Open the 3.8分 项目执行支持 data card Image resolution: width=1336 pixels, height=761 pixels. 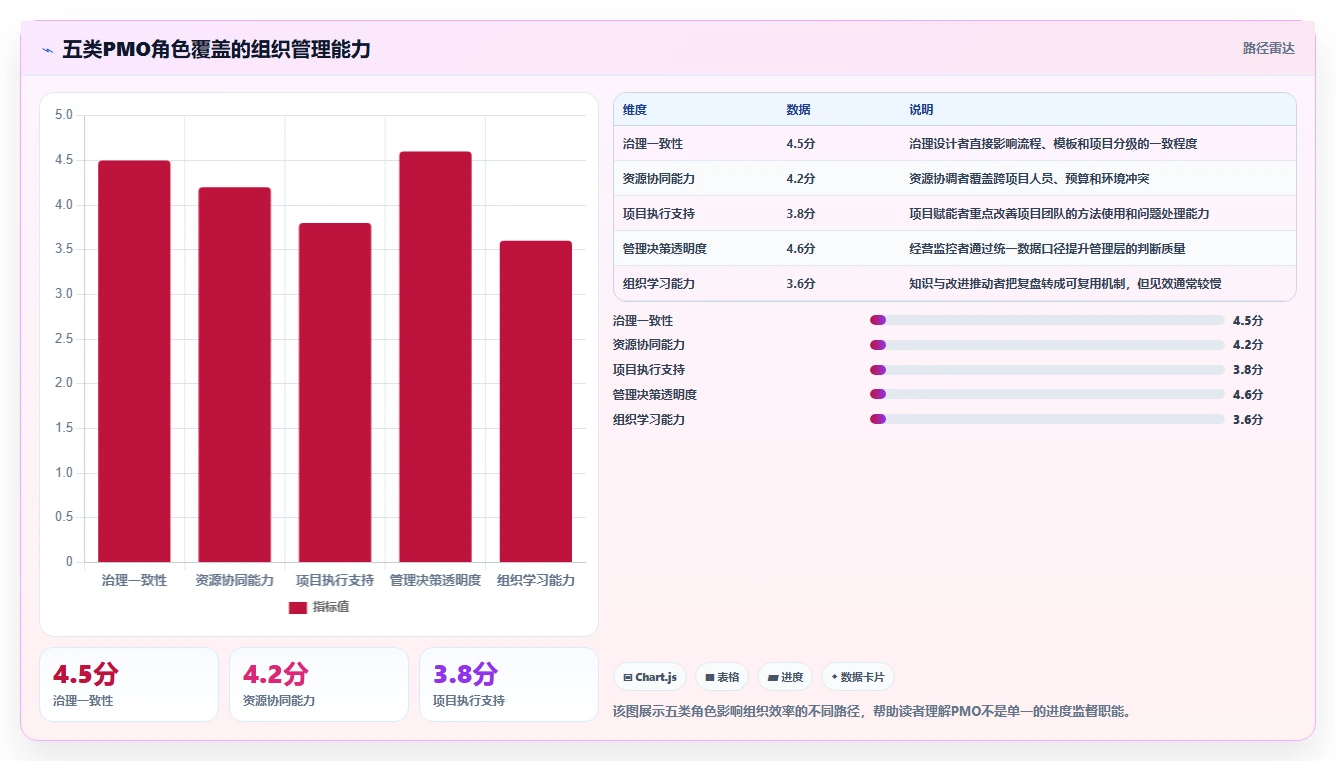509,684
